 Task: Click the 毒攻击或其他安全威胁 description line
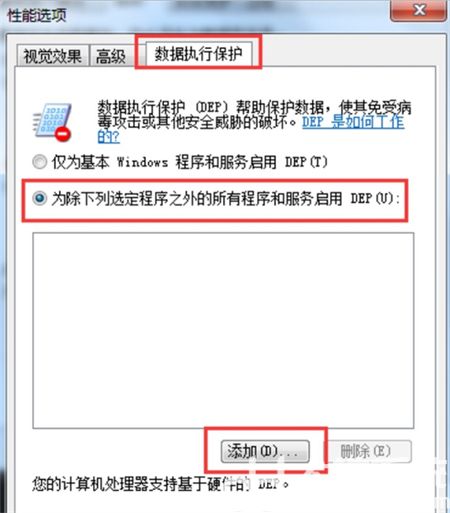[197, 122]
